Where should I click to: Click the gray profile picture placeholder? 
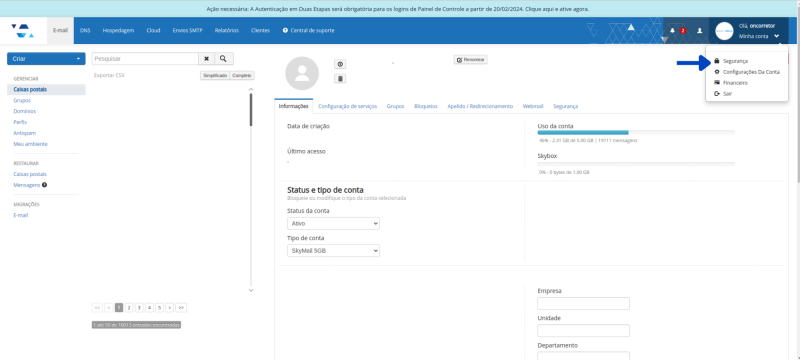pos(302,73)
